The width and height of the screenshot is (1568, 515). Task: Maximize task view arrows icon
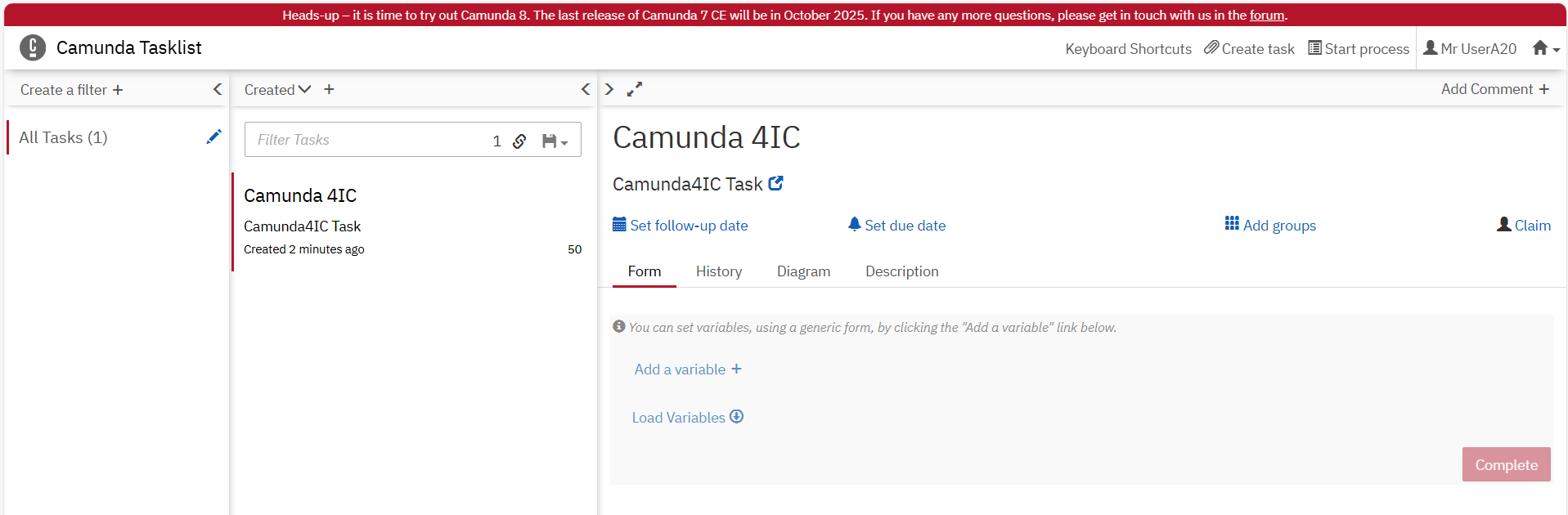(x=635, y=89)
